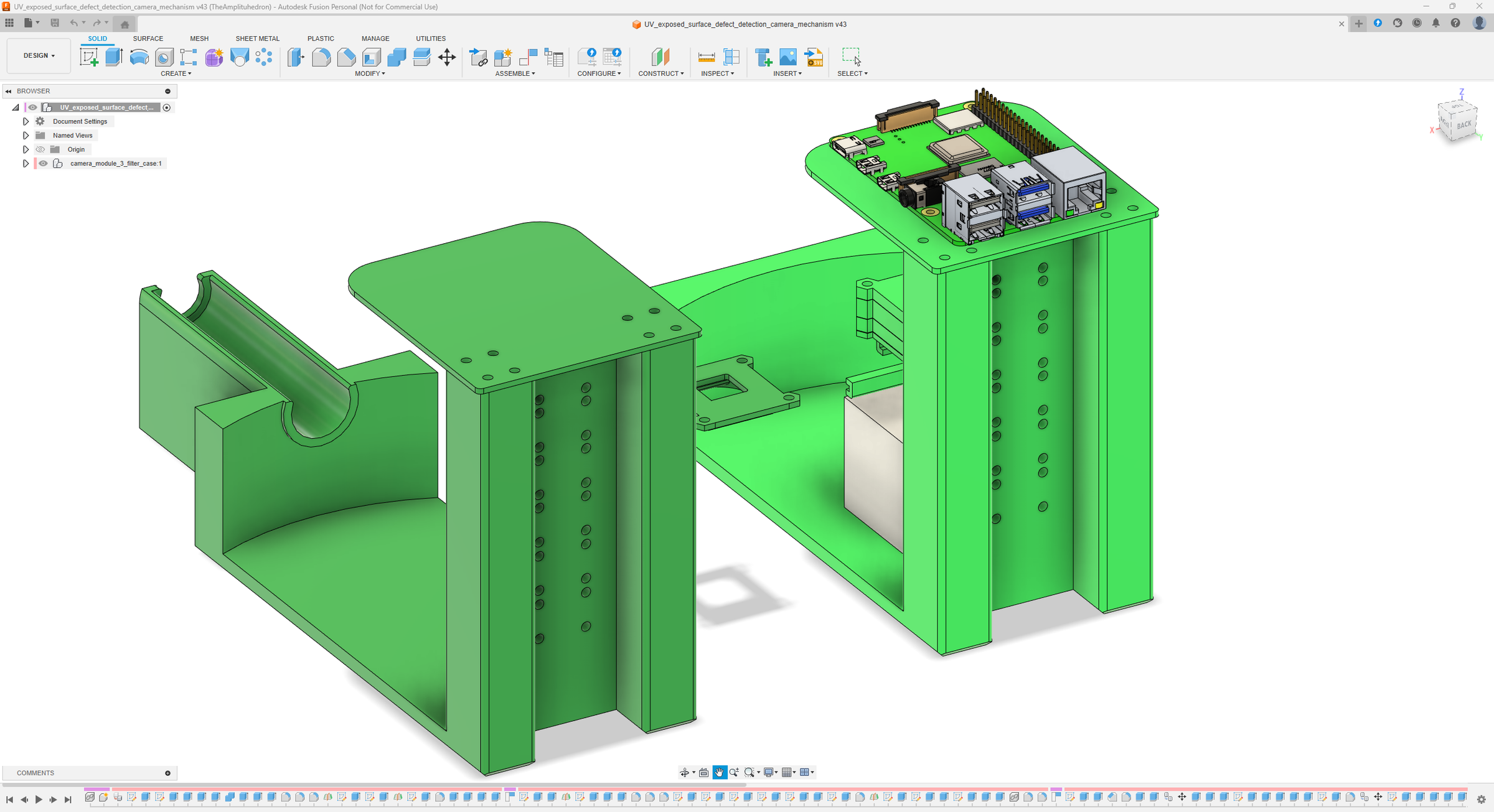Click the Insert McMaster-Carr component icon
The width and height of the screenshot is (1494, 812).
(x=763, y=57)
